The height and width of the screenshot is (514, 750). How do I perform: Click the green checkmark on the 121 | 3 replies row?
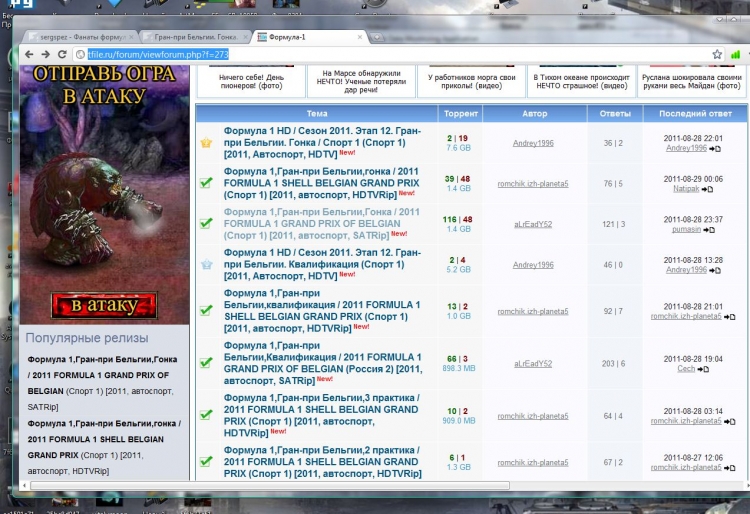[x=206, y=223]
